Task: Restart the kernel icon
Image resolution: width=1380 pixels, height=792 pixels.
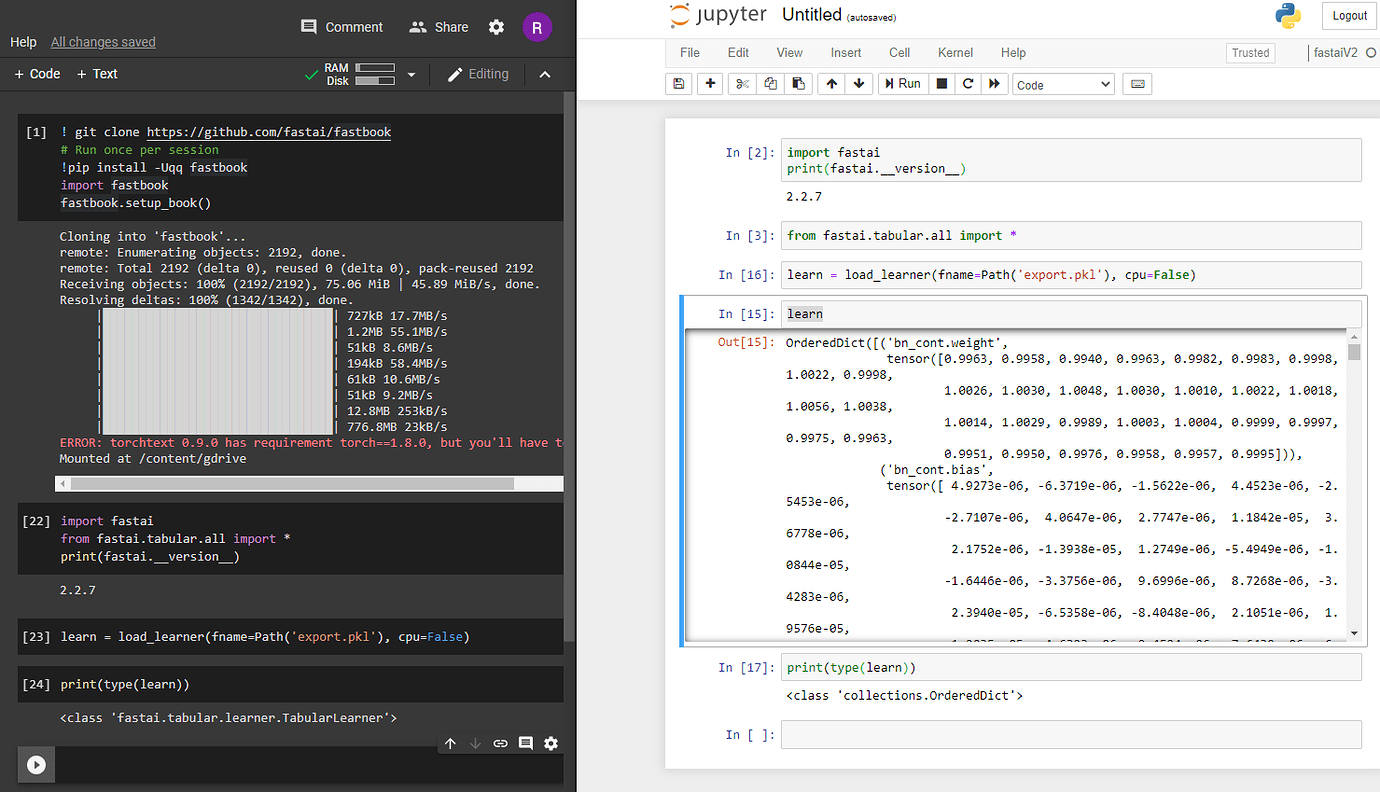Action: pos(968,84)
